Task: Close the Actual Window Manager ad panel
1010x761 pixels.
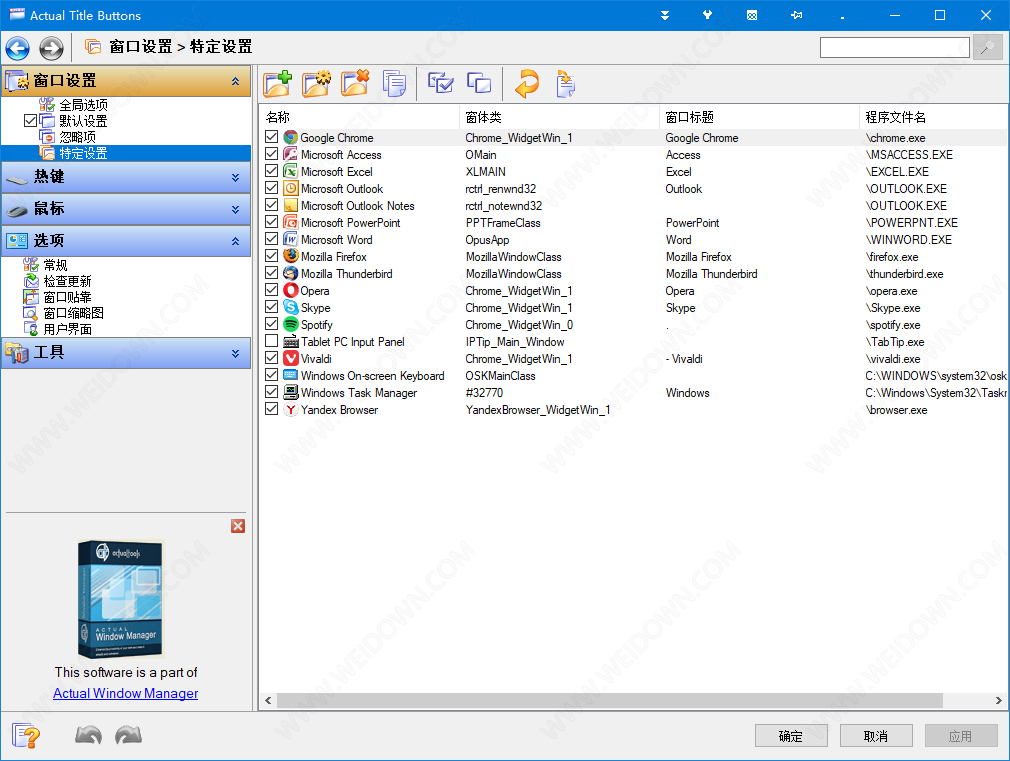Action: tap(238, 526)
